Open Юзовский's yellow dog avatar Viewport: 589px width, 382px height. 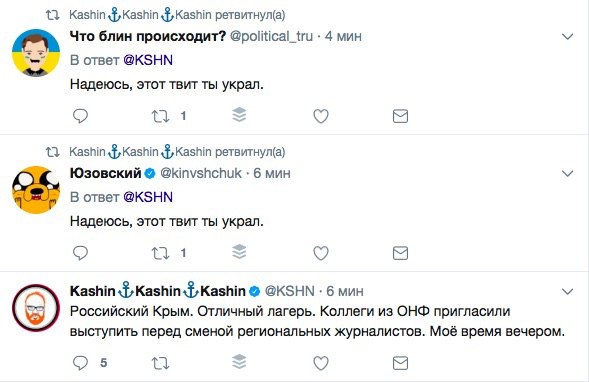[x=36, y=190]
